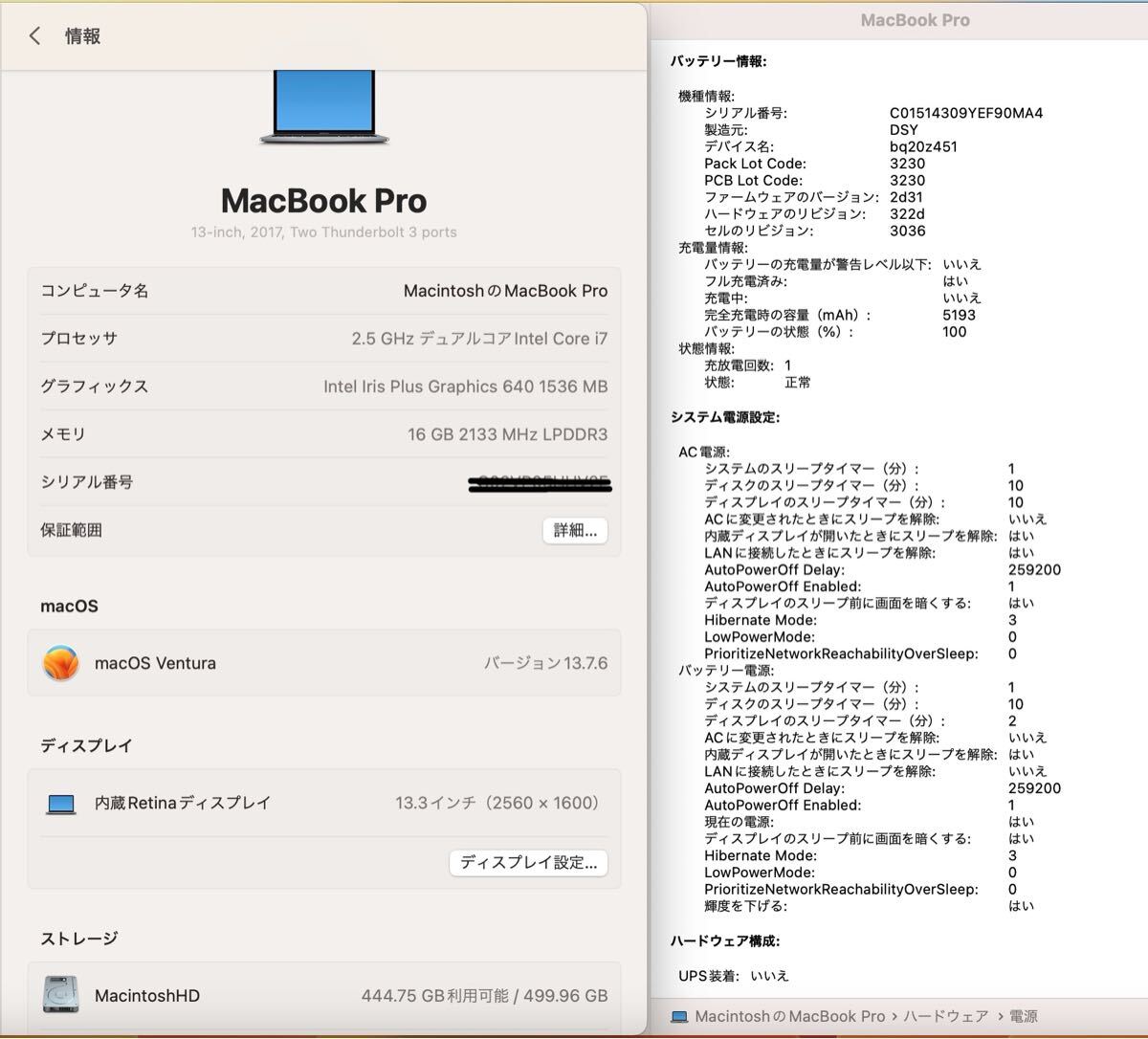Click the MacBook Pro laptop illustration
Screen dimensions: 1148x1039
[324, 107]
